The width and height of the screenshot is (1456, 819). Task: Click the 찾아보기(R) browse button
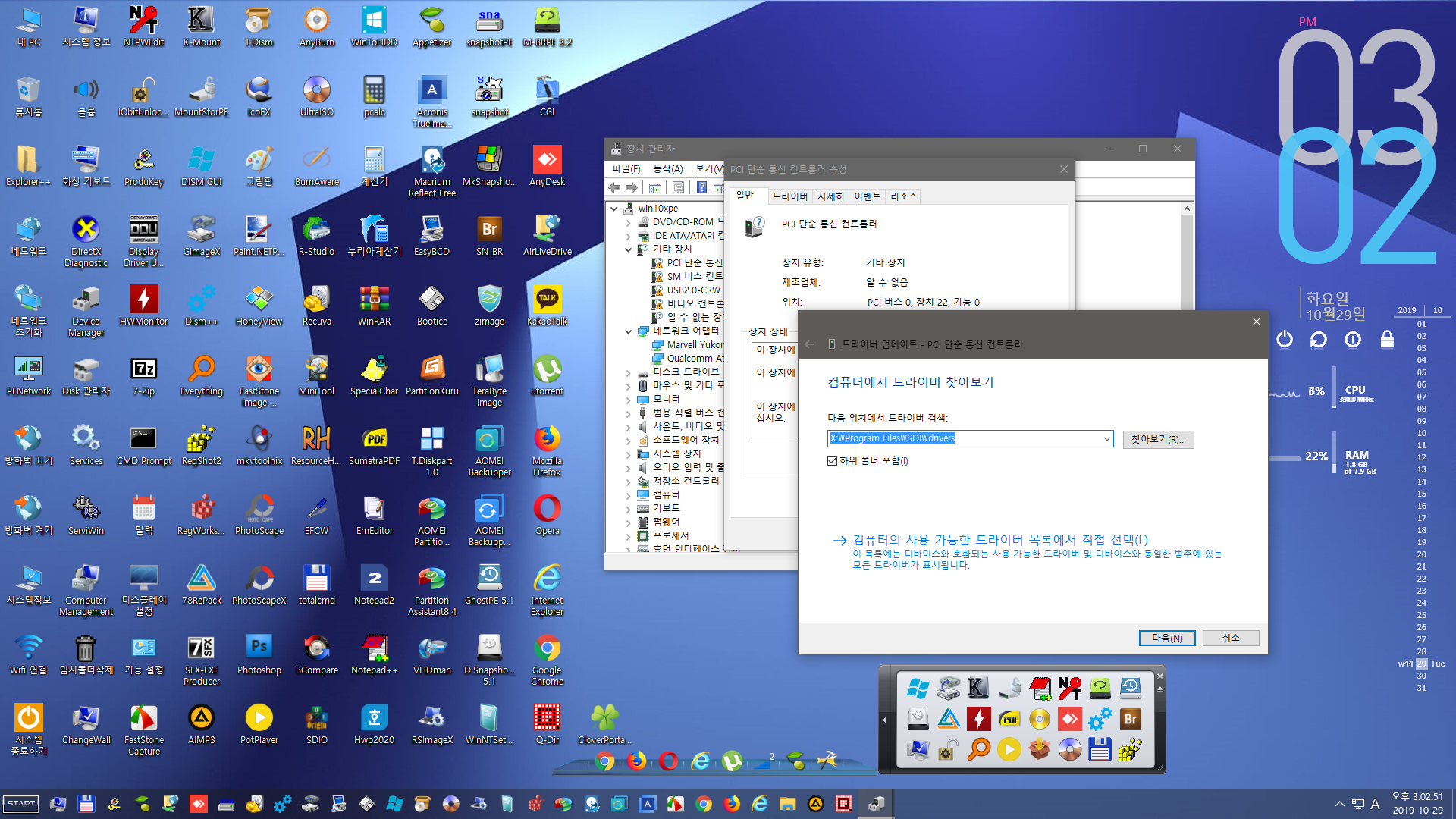(x=1158, y=439)
